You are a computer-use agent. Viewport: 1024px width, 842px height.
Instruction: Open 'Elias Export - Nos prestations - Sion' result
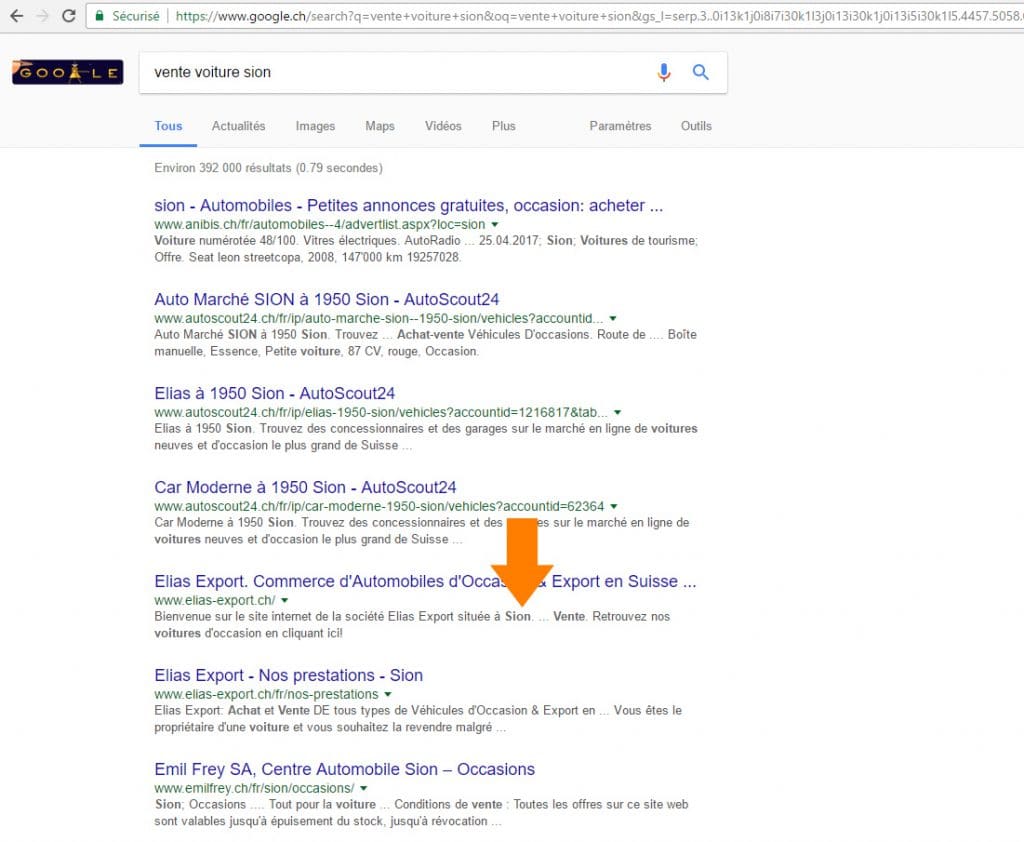pyautogui.click(x=288, y=675)
